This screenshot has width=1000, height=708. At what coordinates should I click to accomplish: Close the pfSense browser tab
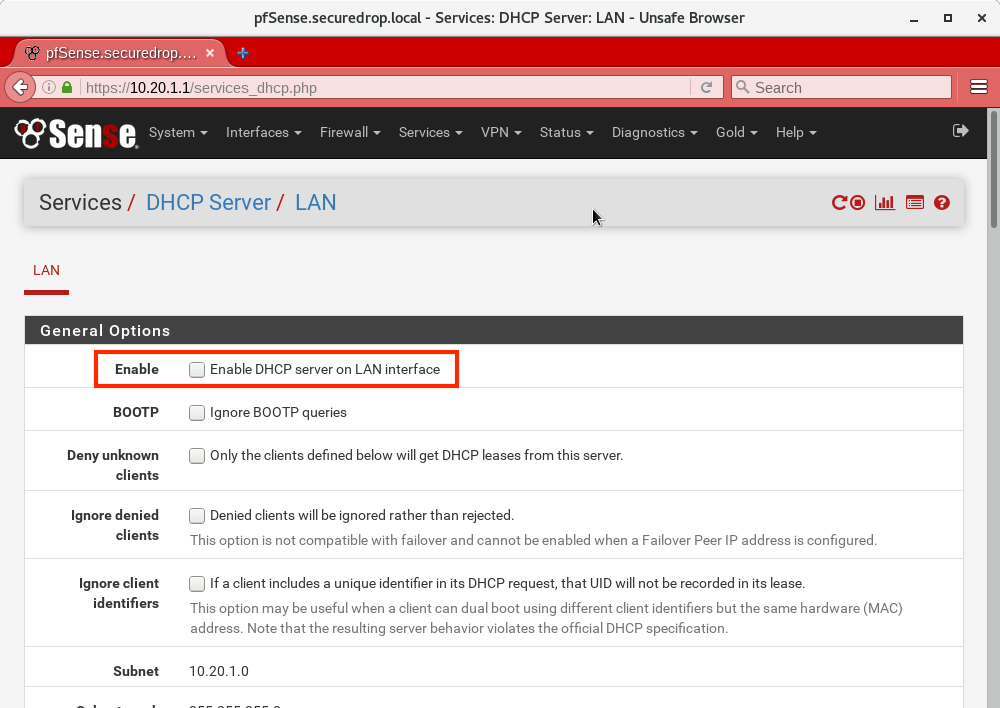[210, 53]
